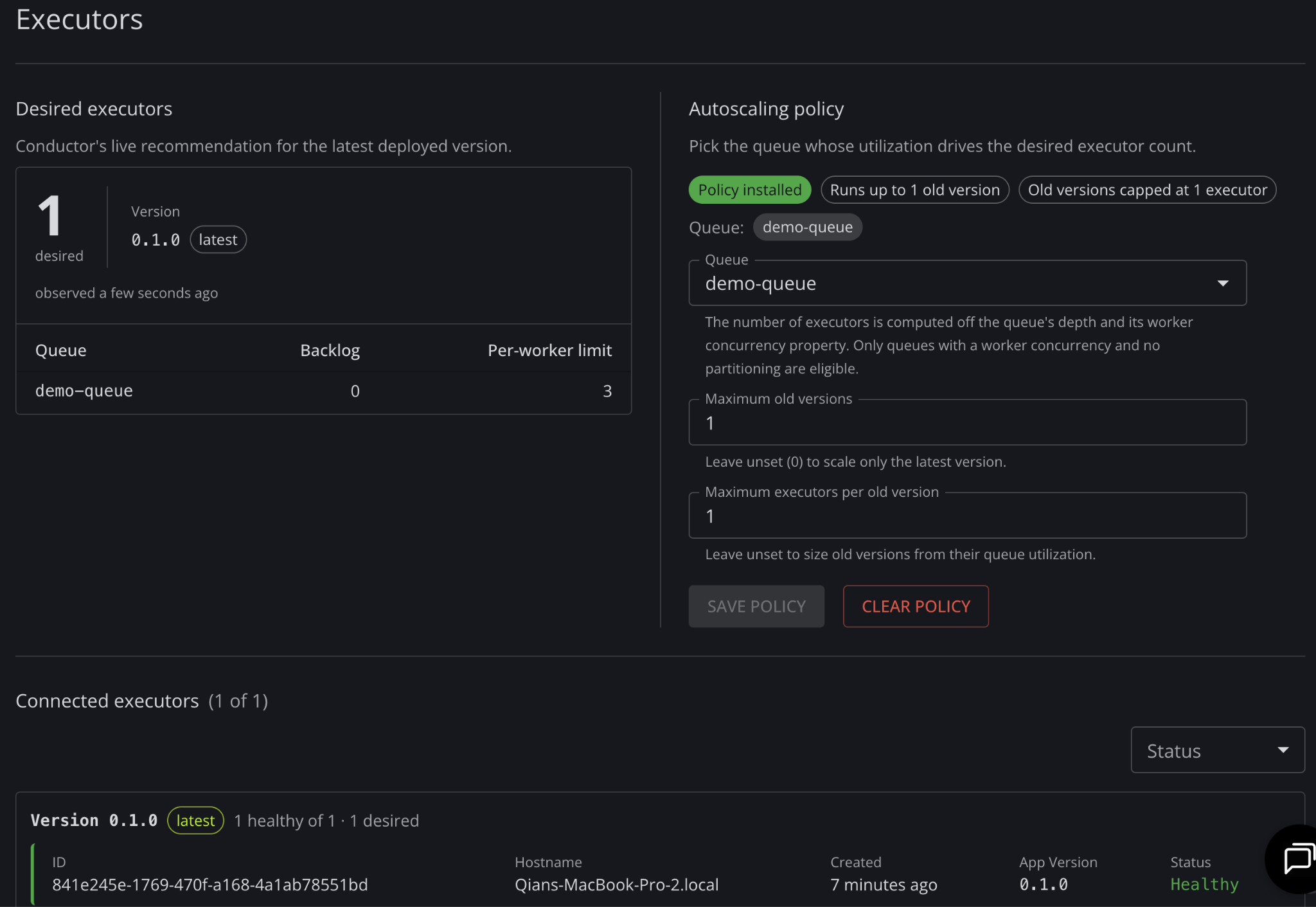Click 'observed a few seconds ago' text

point(127,293)
